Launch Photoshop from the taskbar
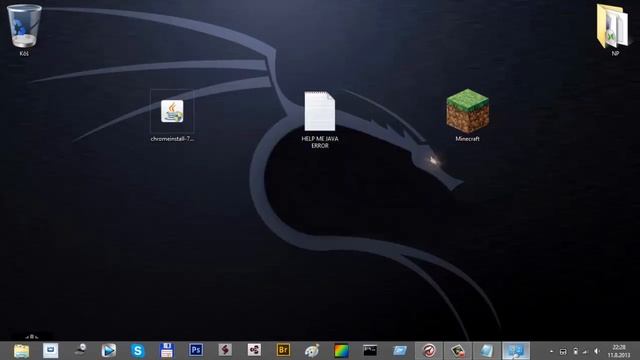Image resolution: width=640 pixels, height=360 pixels. pyautogui.click(x=196, y=350)
